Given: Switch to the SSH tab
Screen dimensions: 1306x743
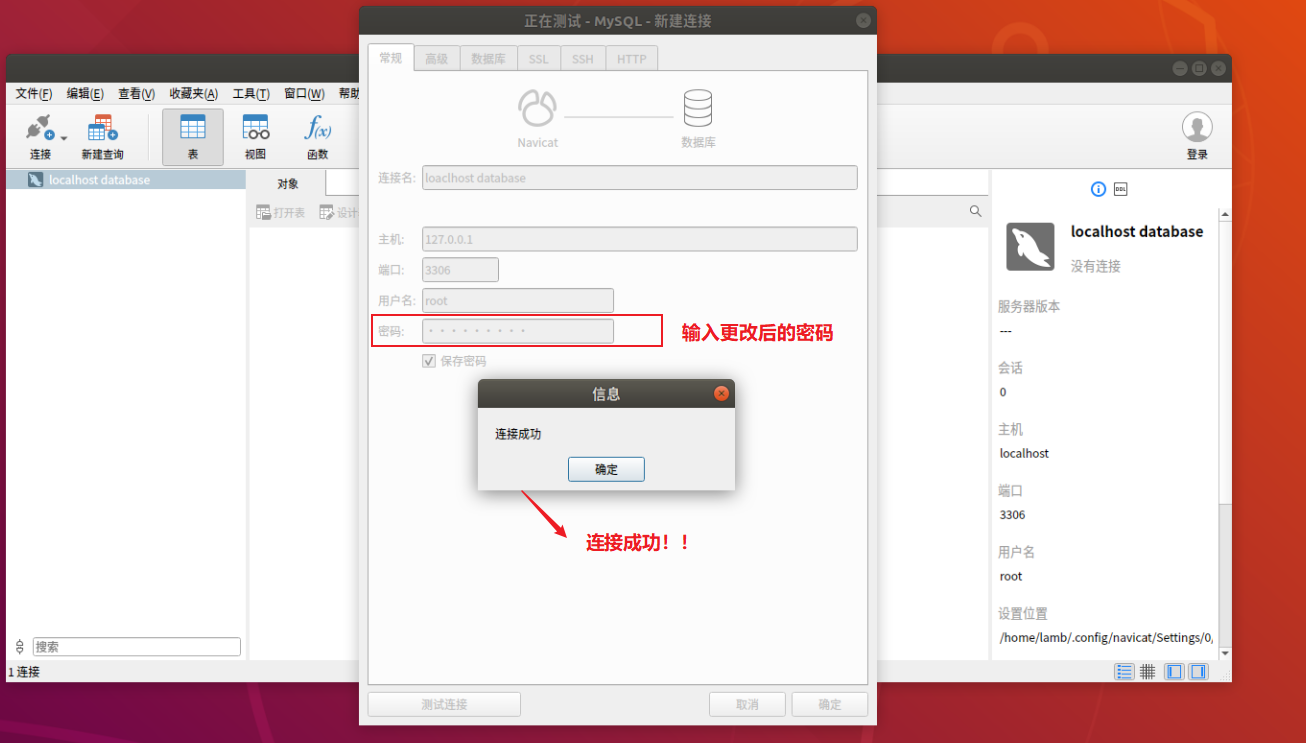Looking at the screenshot, I should (x=583, y=59).
